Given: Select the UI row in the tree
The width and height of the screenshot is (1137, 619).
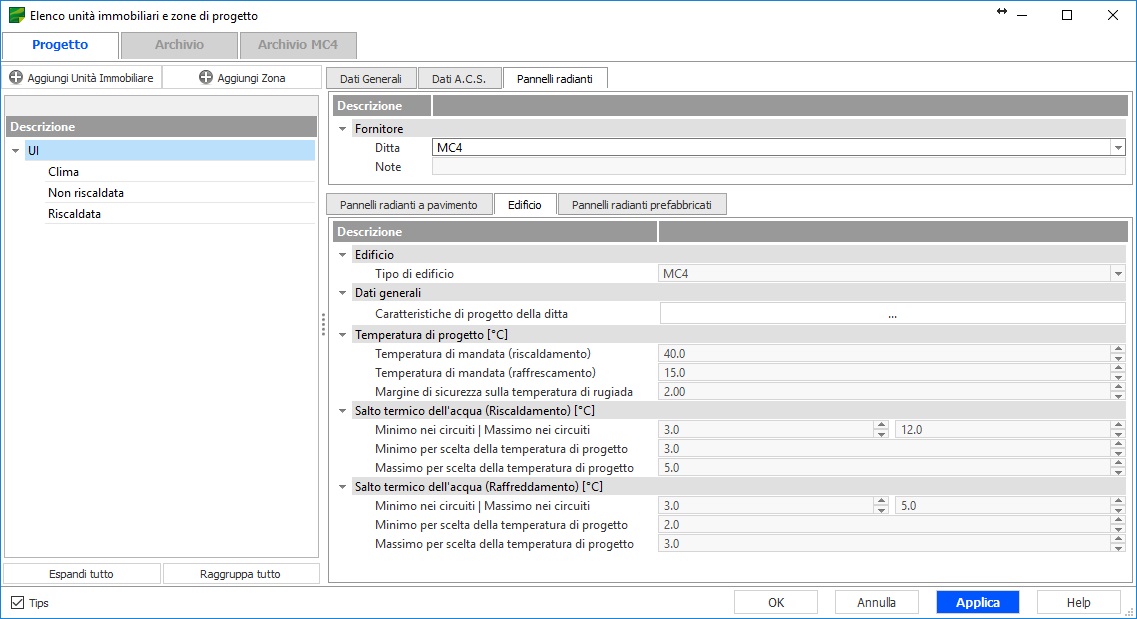Looking at the screenshot, I should [x=170, y=151].
